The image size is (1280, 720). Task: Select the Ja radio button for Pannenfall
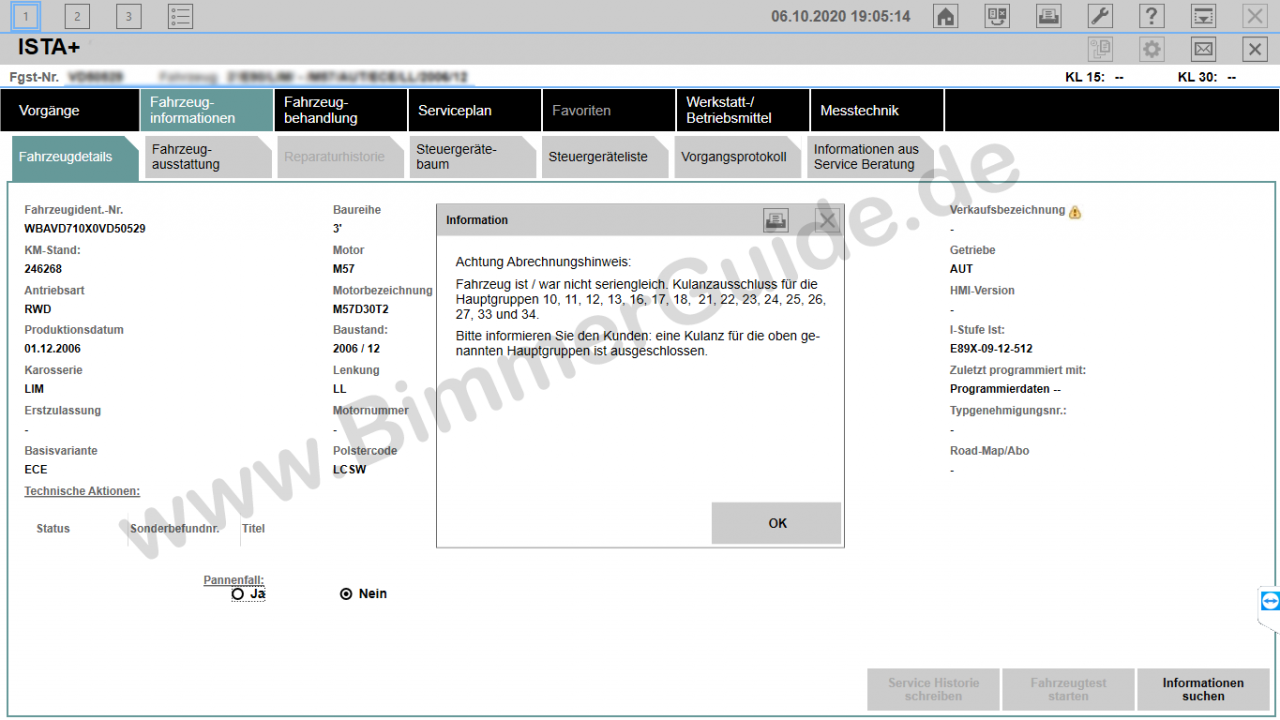click(x=238, y=594)
